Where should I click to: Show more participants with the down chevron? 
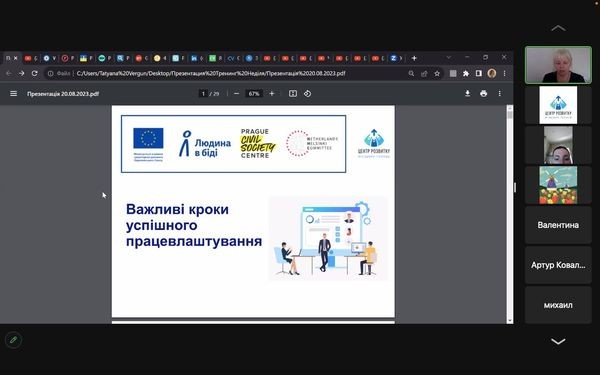[558, 341]
